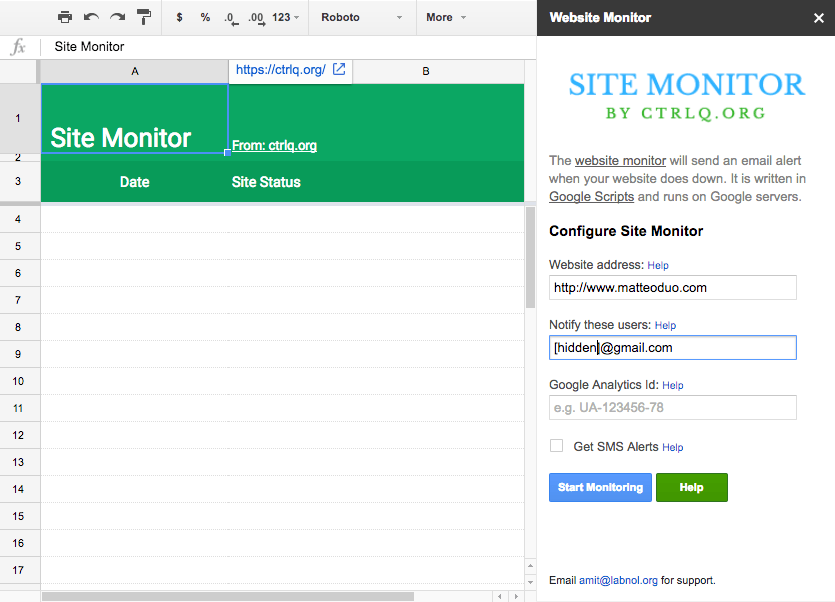
Task: Expand the More toolbar menu
Action: click(x=446, y=17)
